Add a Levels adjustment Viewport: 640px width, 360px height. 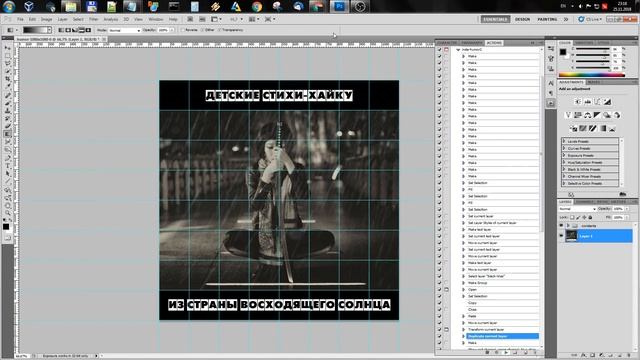click(587, 102)
